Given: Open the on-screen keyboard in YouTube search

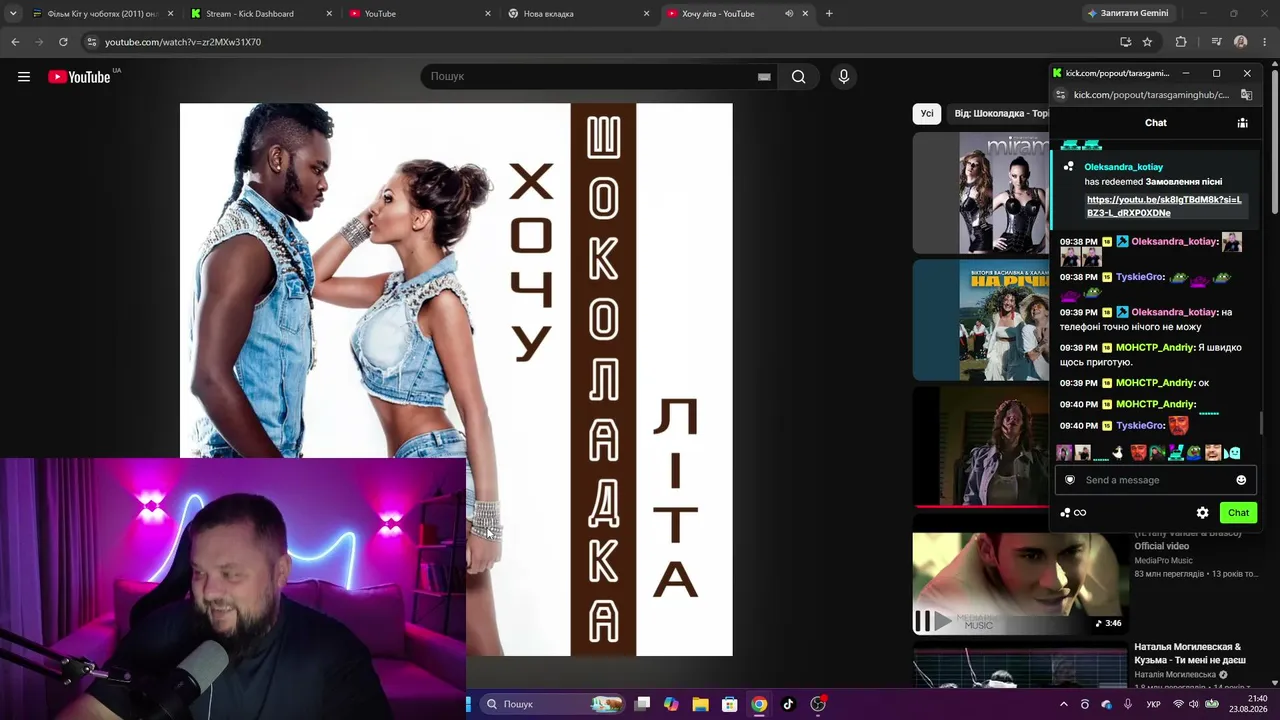Looking at the screenshot, I should click(764, 77).
